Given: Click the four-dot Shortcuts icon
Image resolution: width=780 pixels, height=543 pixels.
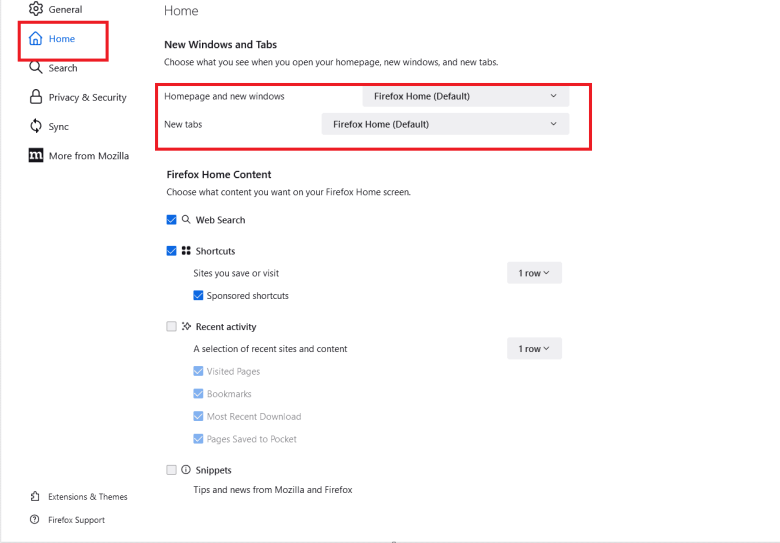Looking at the screenshot, I should [186, 251].
